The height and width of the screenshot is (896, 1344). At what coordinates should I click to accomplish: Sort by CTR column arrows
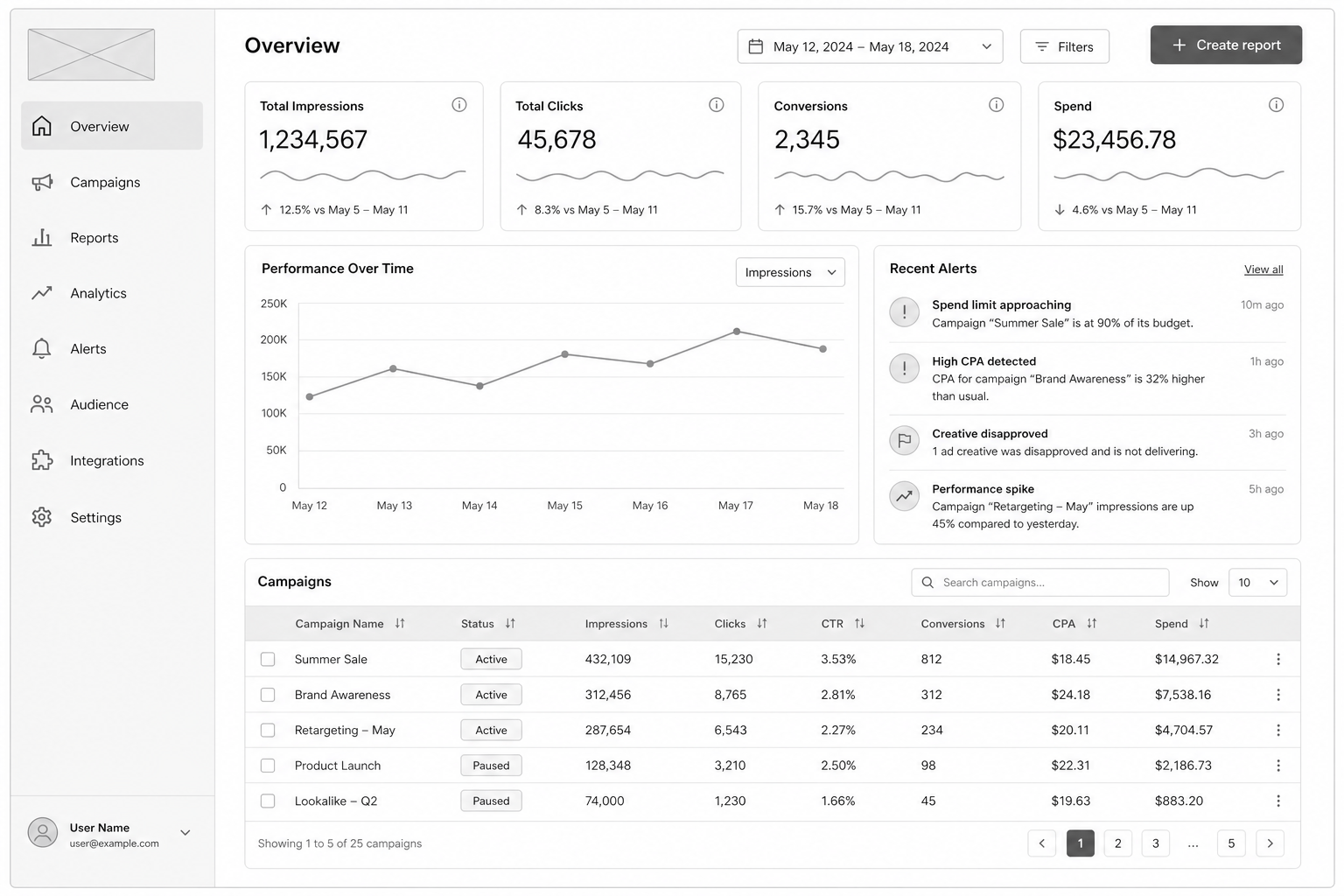click(x=859, y=624)
